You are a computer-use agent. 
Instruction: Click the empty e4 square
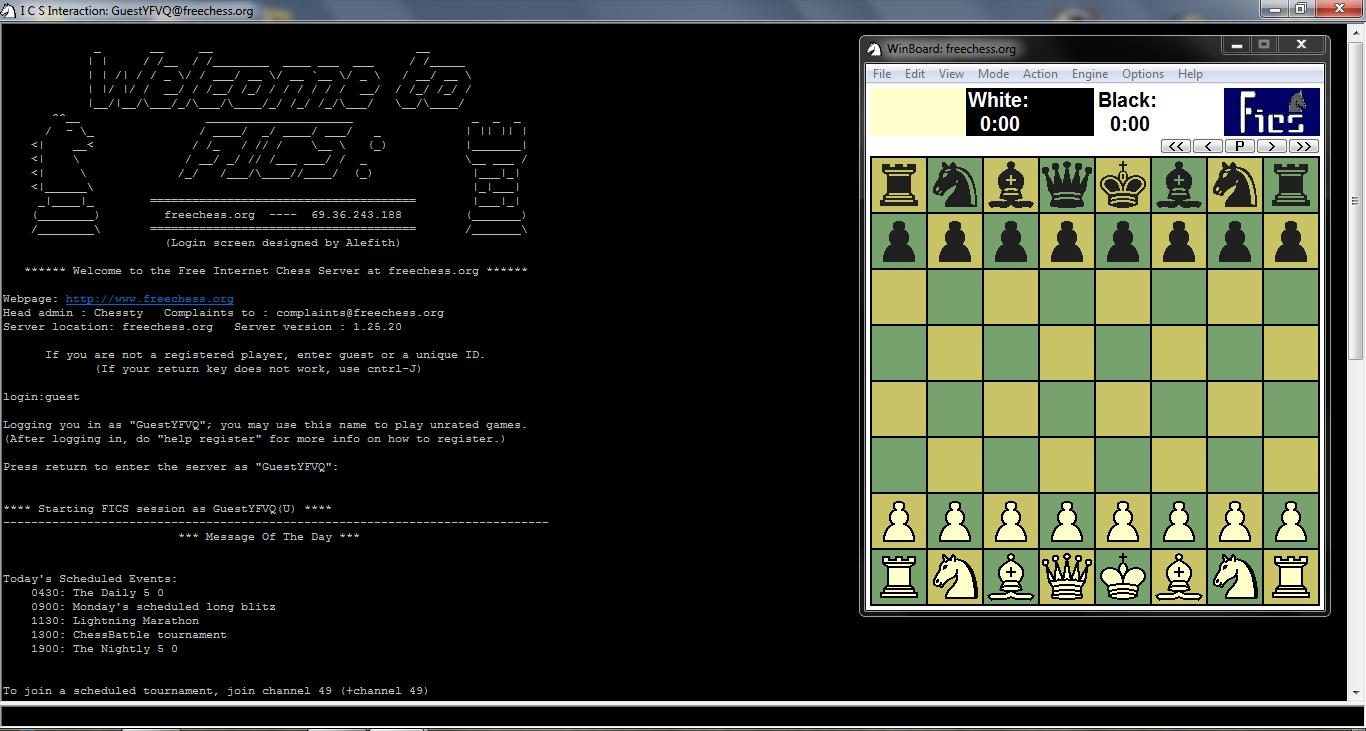[1122, 409]
